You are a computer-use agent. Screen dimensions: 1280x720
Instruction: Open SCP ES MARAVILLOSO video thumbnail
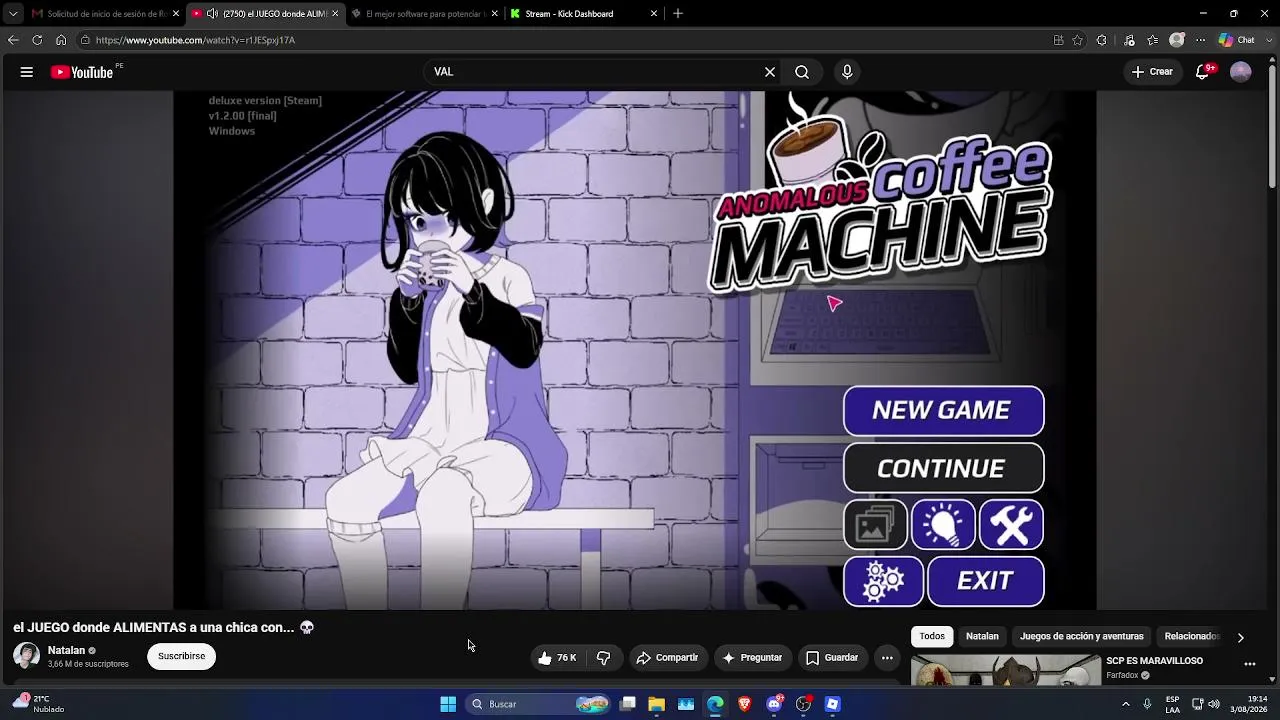coord(1006,670)
